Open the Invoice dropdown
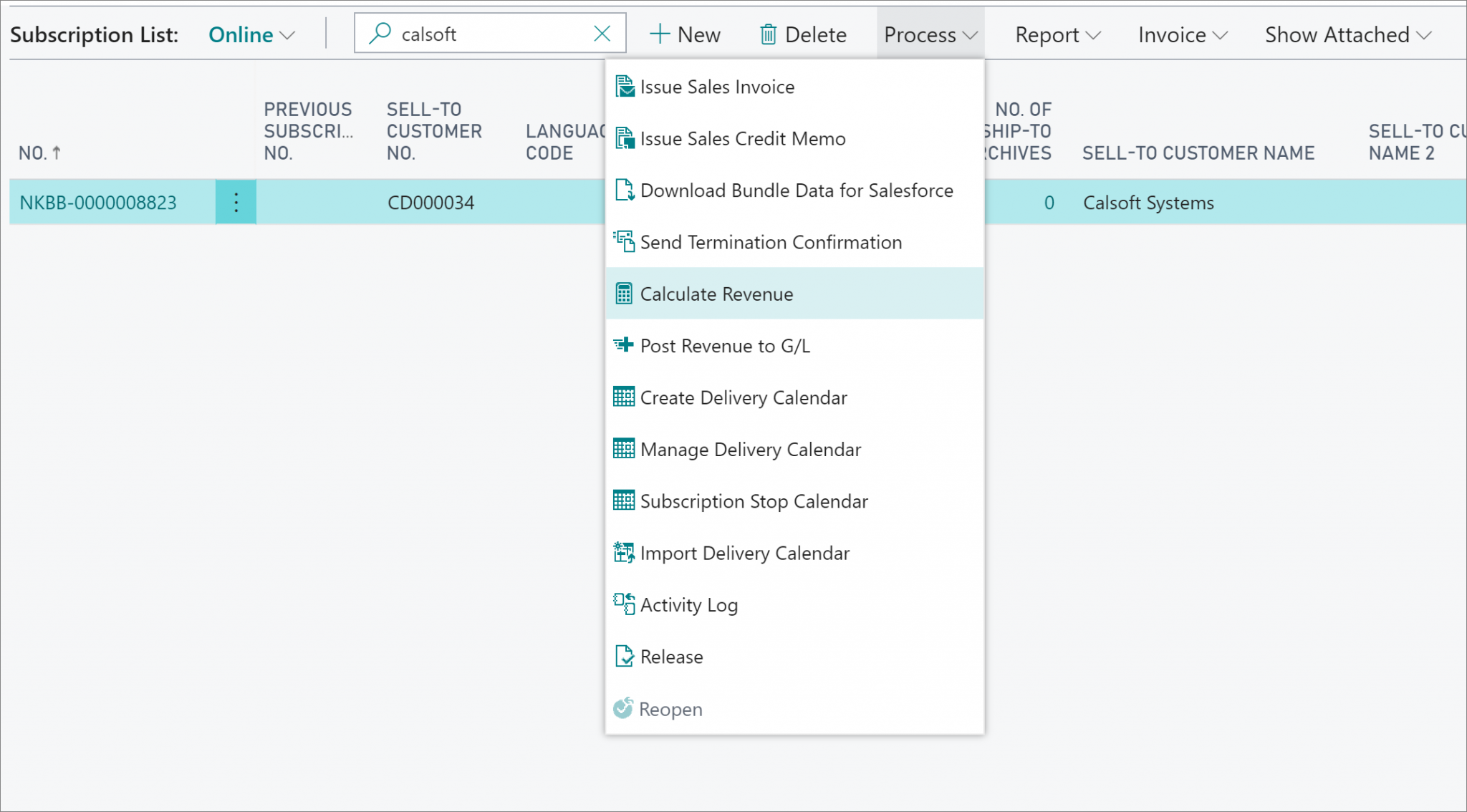Screen dimensions: 1467x812 click(1181, 34)
